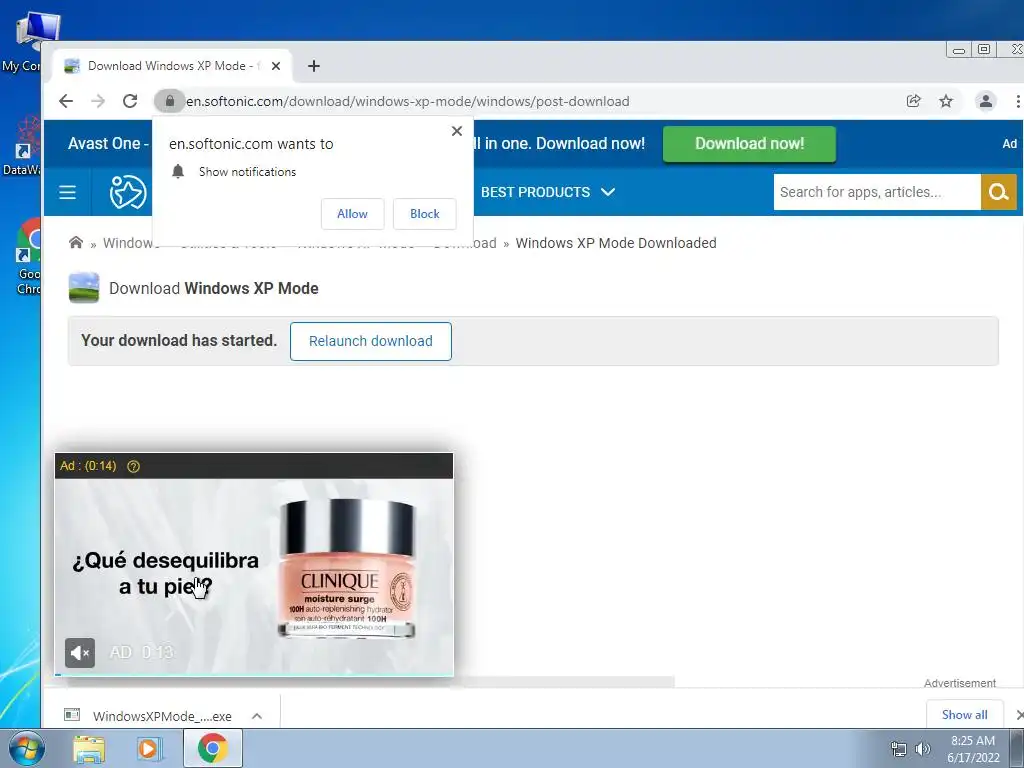
Task: Expand the download item options chevron
Action: tap(257, 716)
